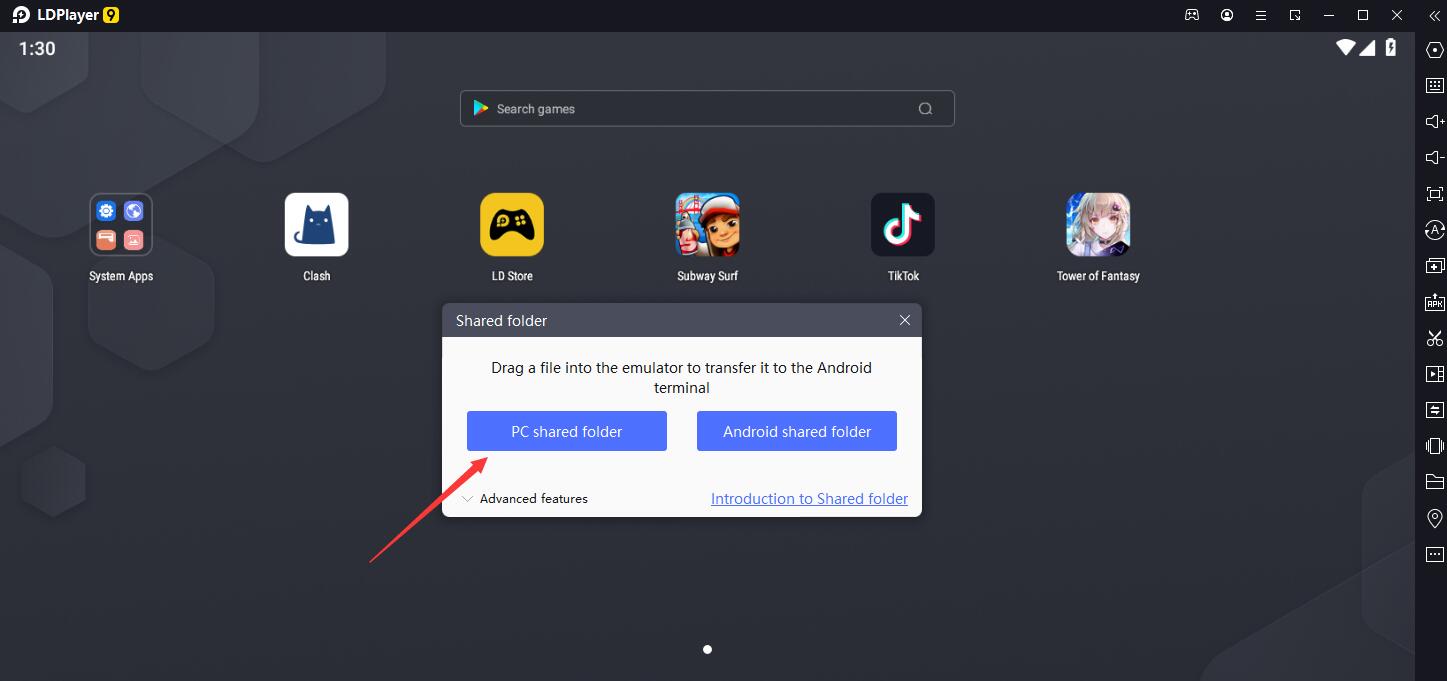Screen dimensions: 1447x681
Task: Collapse the right sidebar with double-chevron
Action: (x=1434, y=15)
